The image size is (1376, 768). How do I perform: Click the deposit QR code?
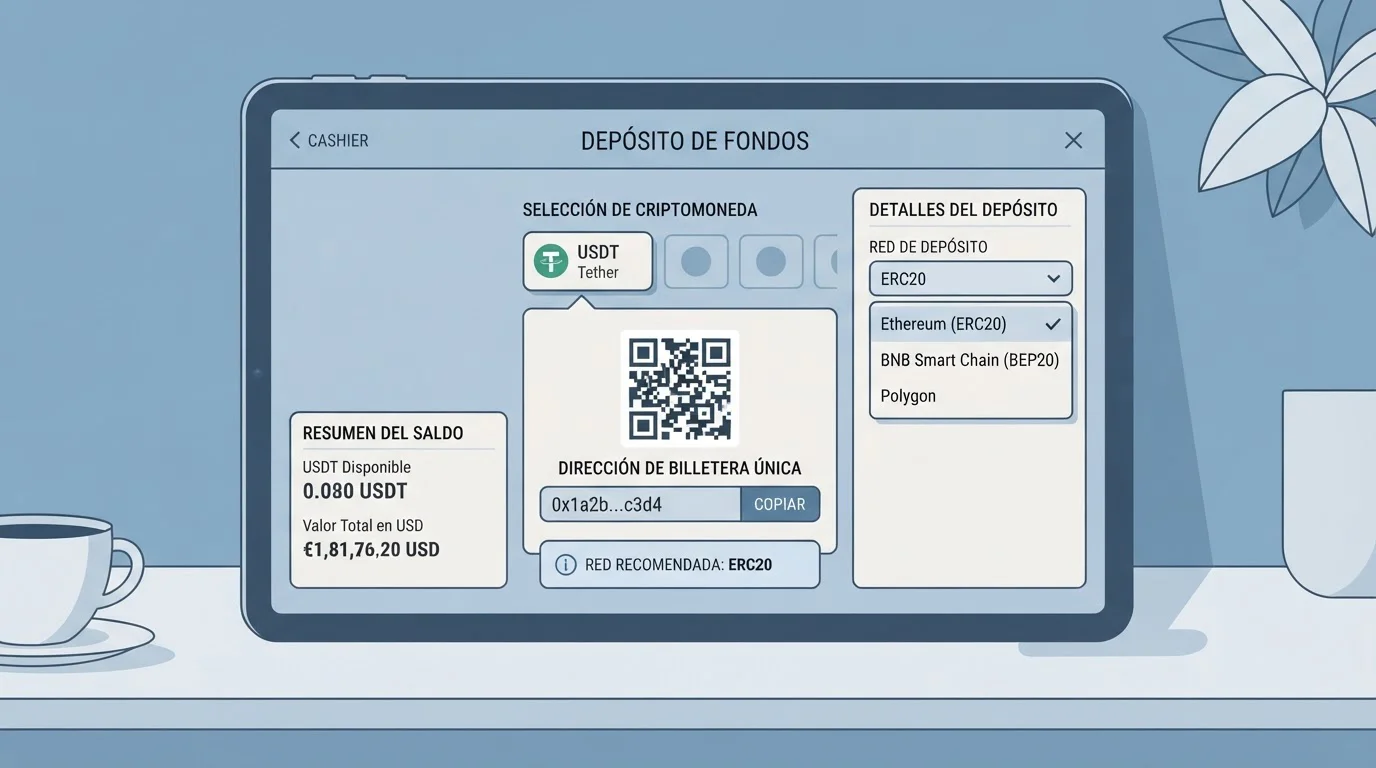pyautogui.click(x=680, y=389)
